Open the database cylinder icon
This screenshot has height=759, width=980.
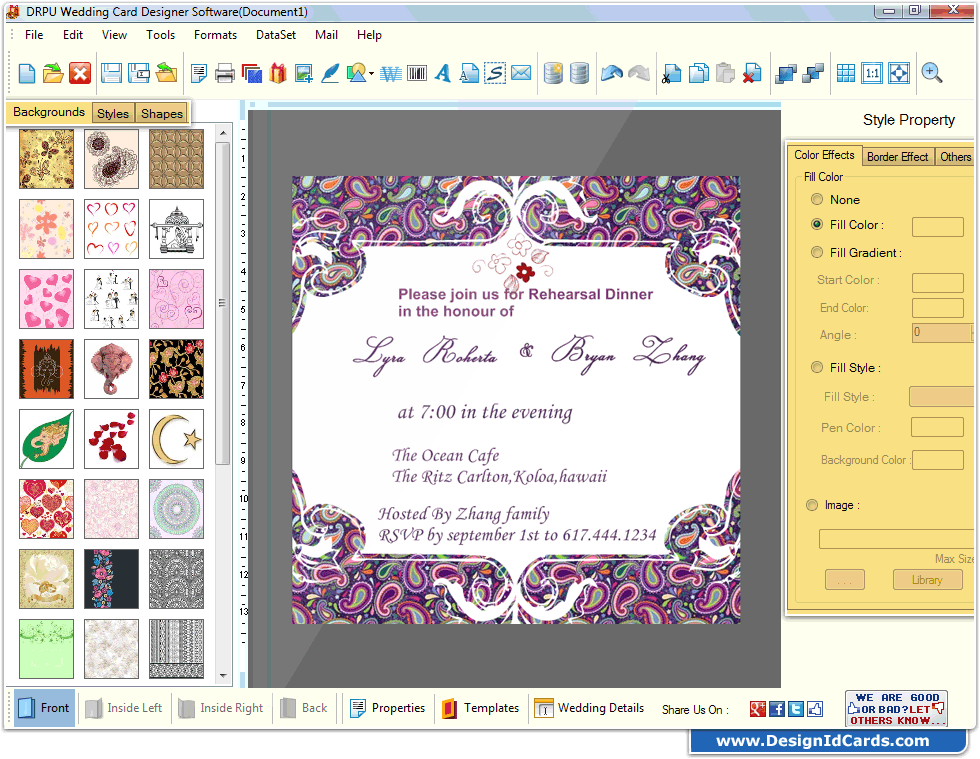tap(579, 74)
